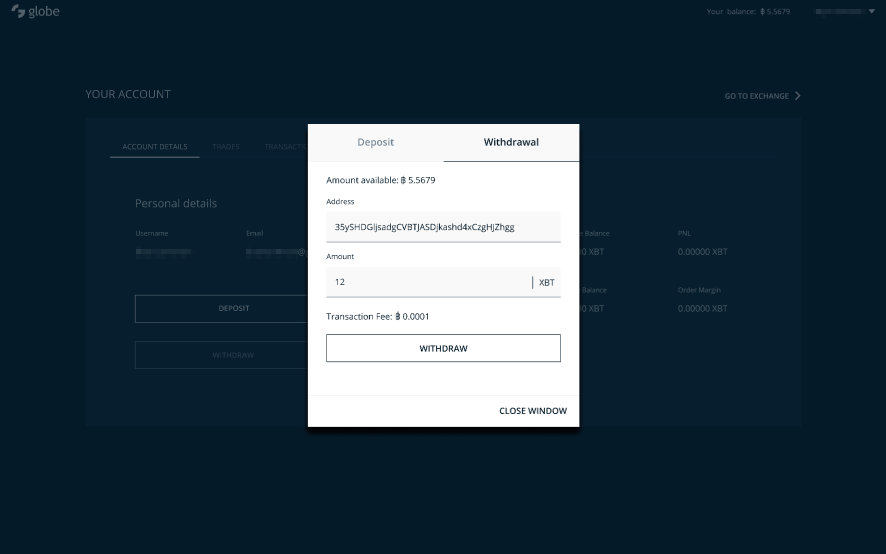Click the Username label
The width and height of the screenshot is (886, 554).
click(x=151, y=233)
